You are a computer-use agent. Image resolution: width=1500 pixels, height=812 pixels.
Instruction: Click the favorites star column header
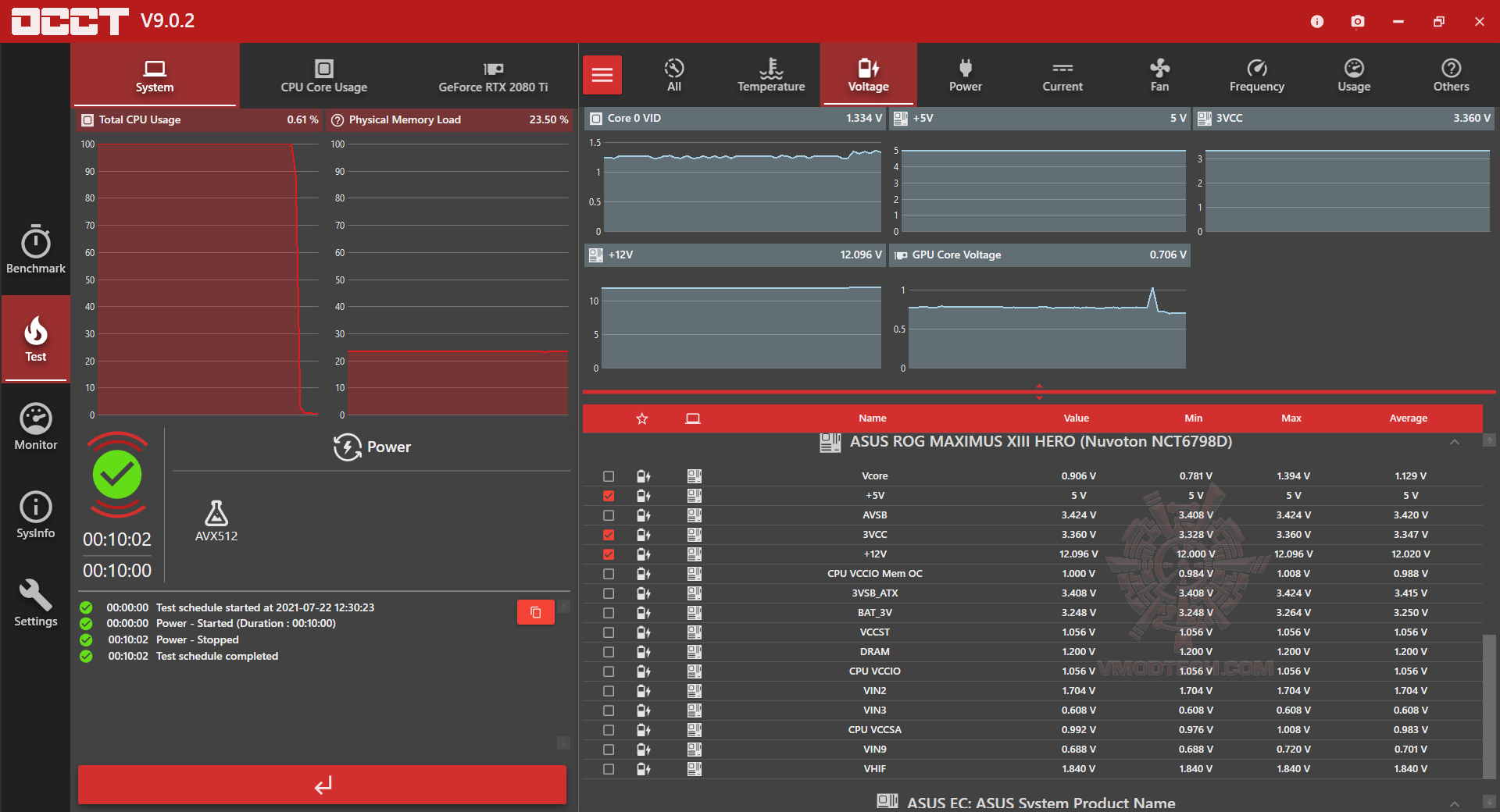click(642, 418)
